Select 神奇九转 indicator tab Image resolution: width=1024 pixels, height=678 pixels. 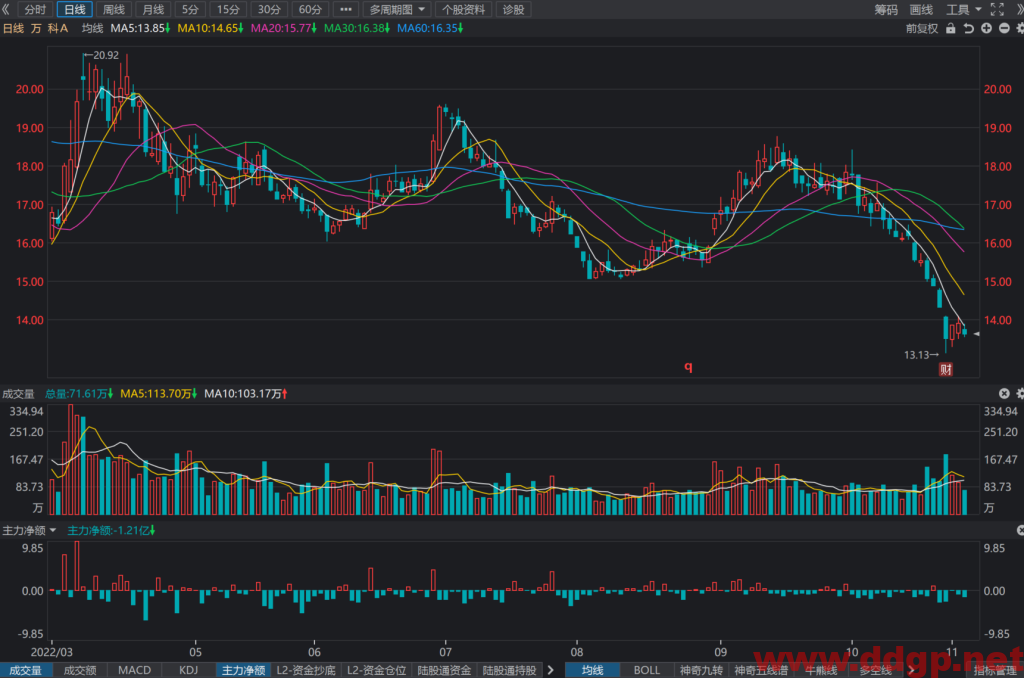point(701,670)
